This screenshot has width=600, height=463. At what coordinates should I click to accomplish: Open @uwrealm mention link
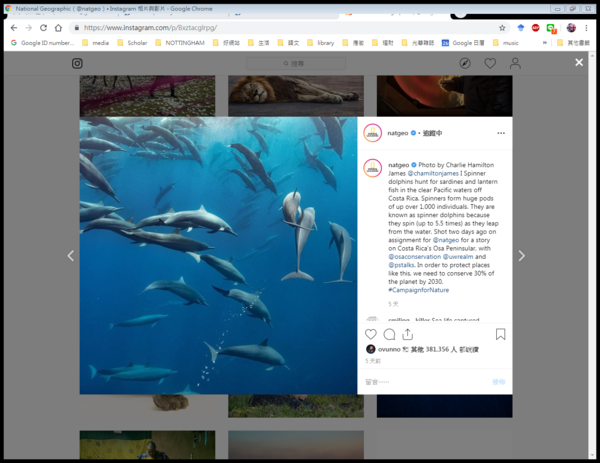pos(458,257)
